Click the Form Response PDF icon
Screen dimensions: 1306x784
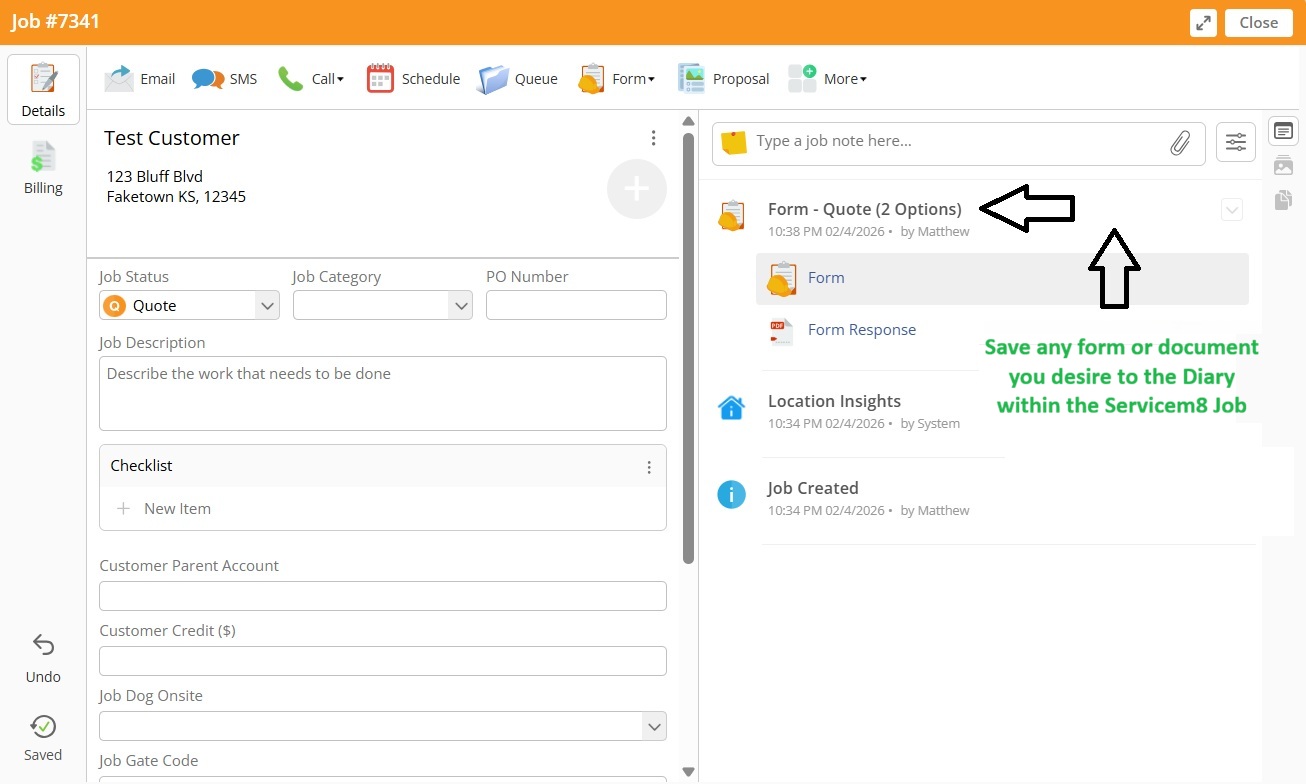[x=781, y=331]
